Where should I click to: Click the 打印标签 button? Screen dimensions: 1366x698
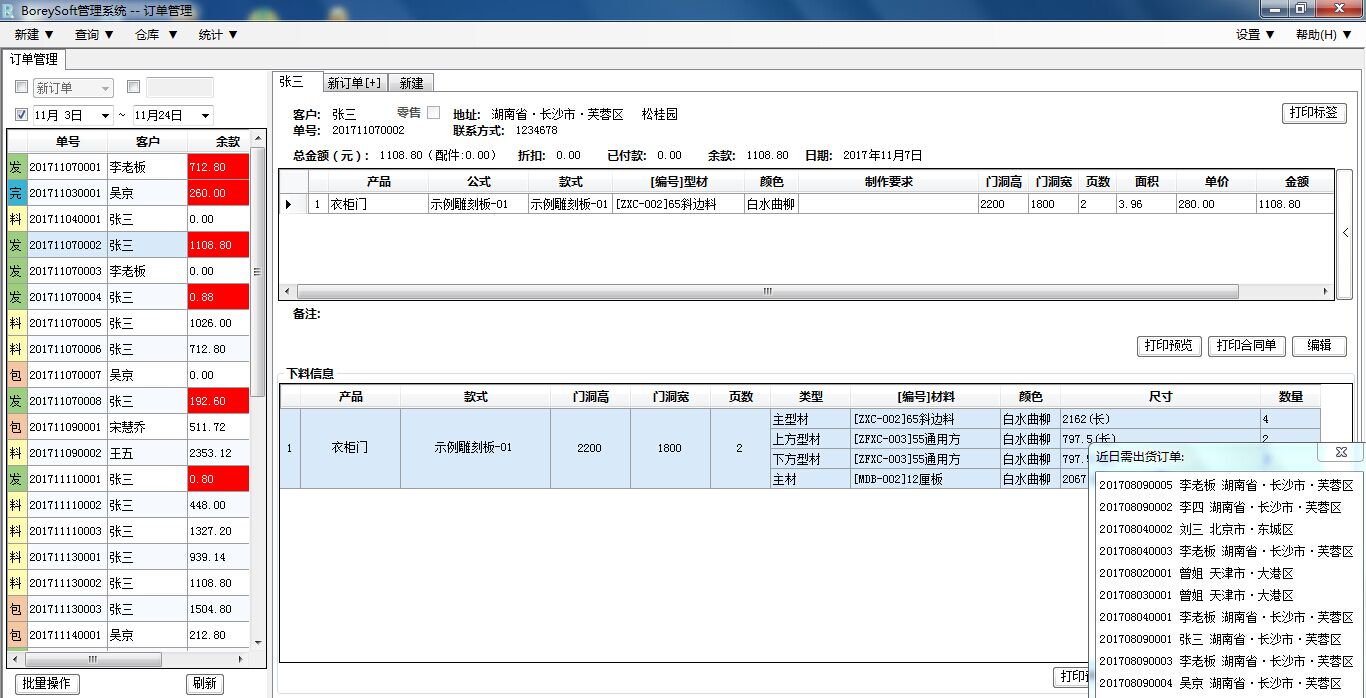[x=1314, y=113]
